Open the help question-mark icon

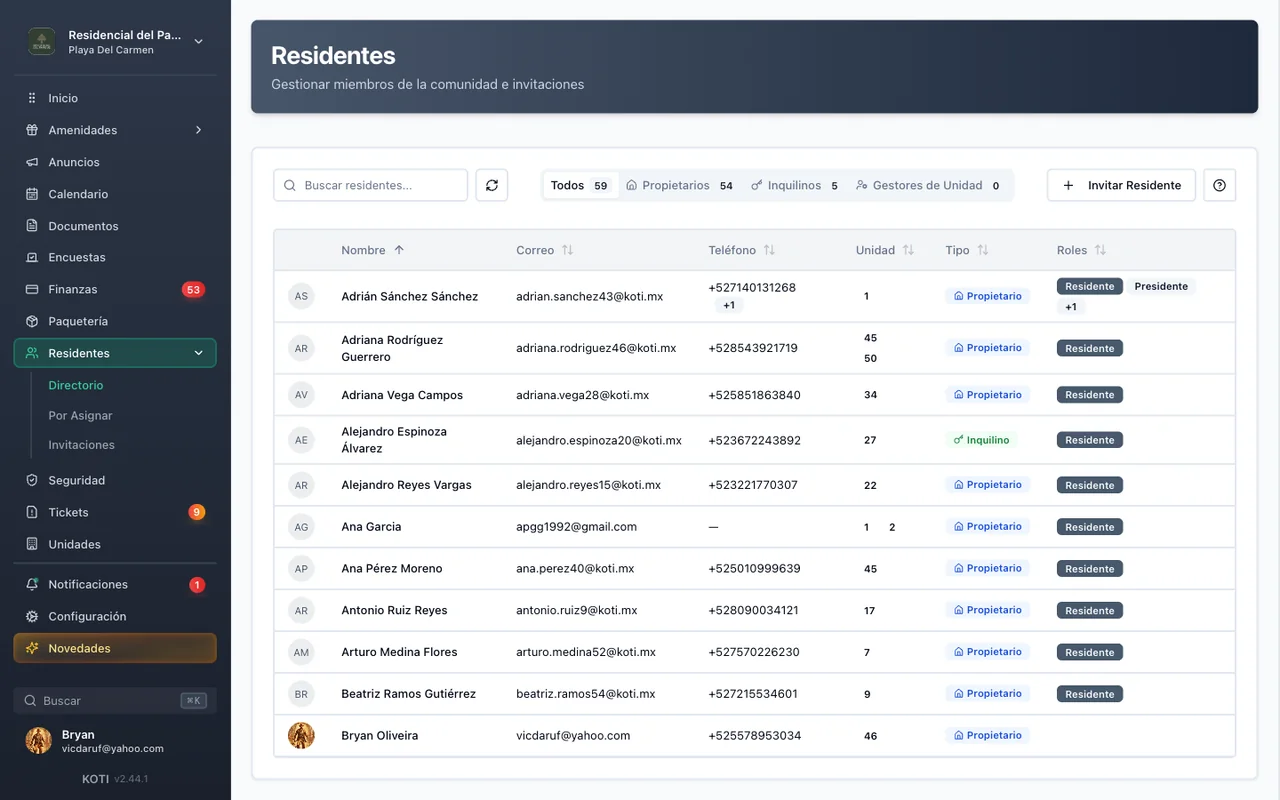point(1219,185)
